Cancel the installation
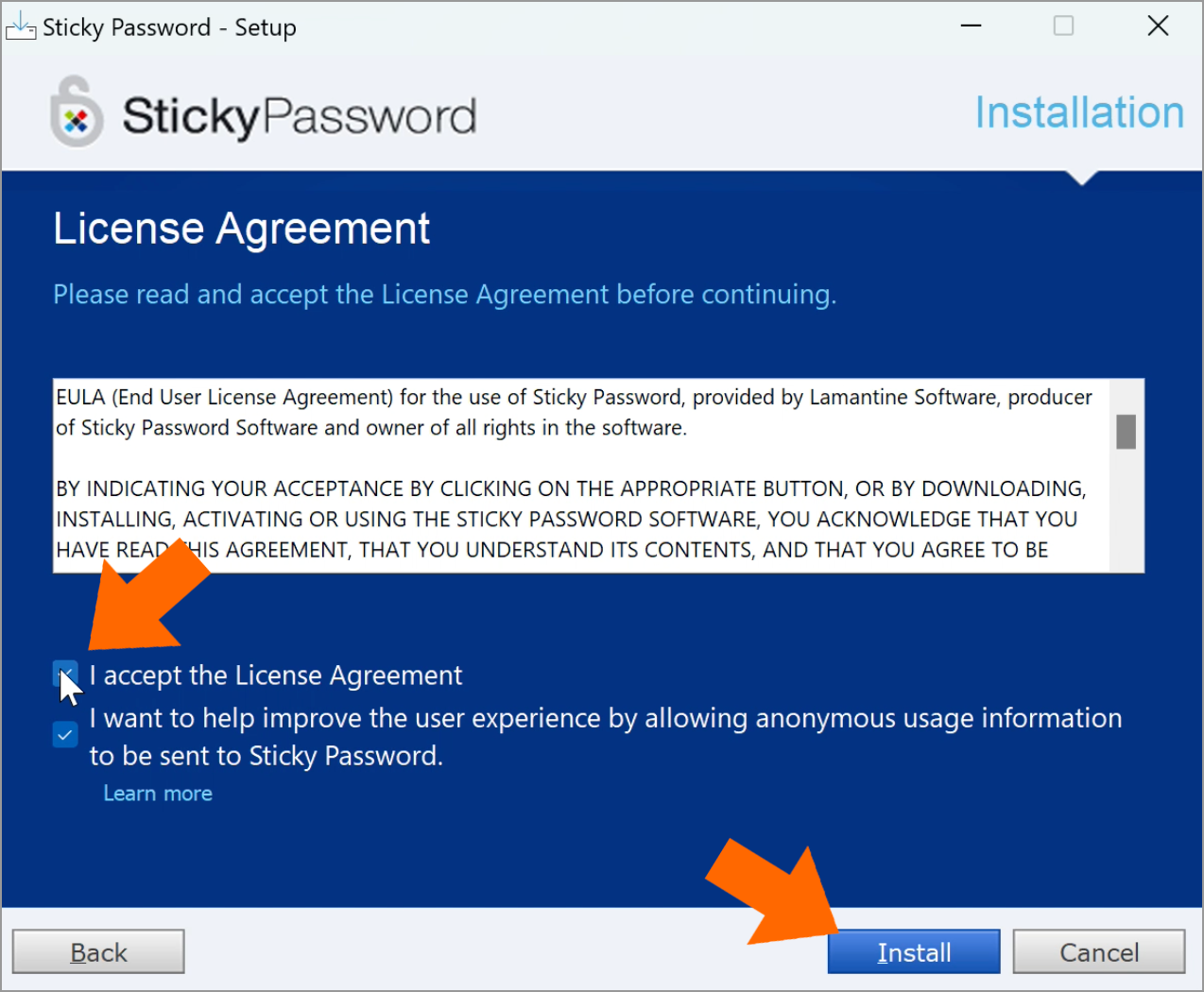Image resolution: width=1204 pixels, height=992 pixels. click(1099, 951)
